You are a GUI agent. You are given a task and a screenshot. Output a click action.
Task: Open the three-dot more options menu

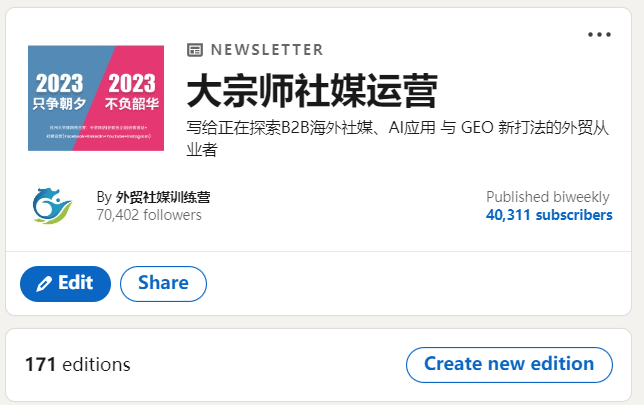(599, 35)
